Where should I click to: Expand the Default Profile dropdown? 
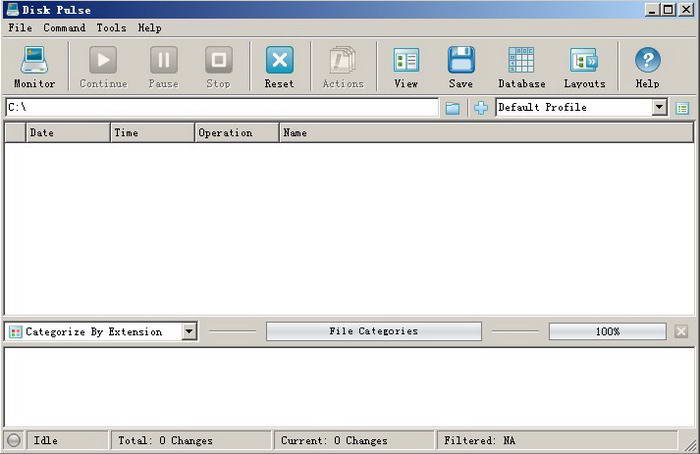pos(659,107)
